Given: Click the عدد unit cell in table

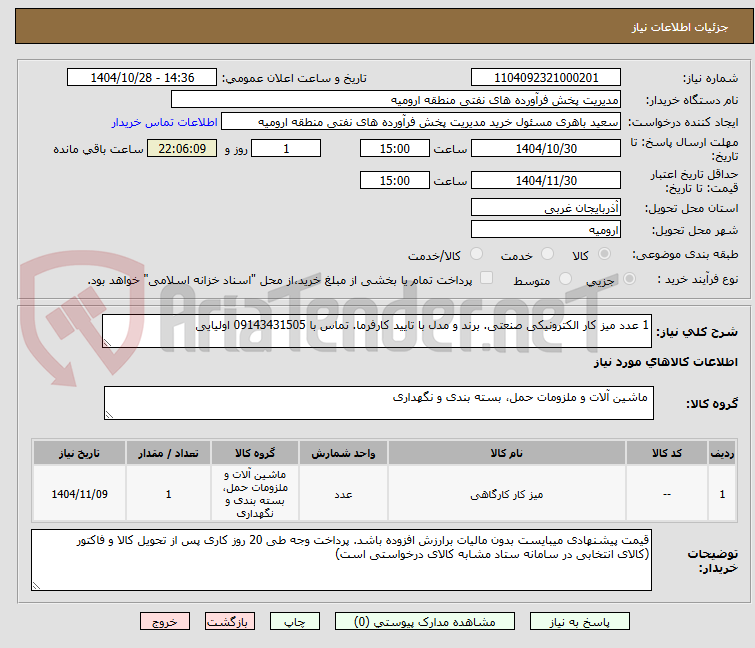Looking at the screenshot, I should (x=343, y=494).
